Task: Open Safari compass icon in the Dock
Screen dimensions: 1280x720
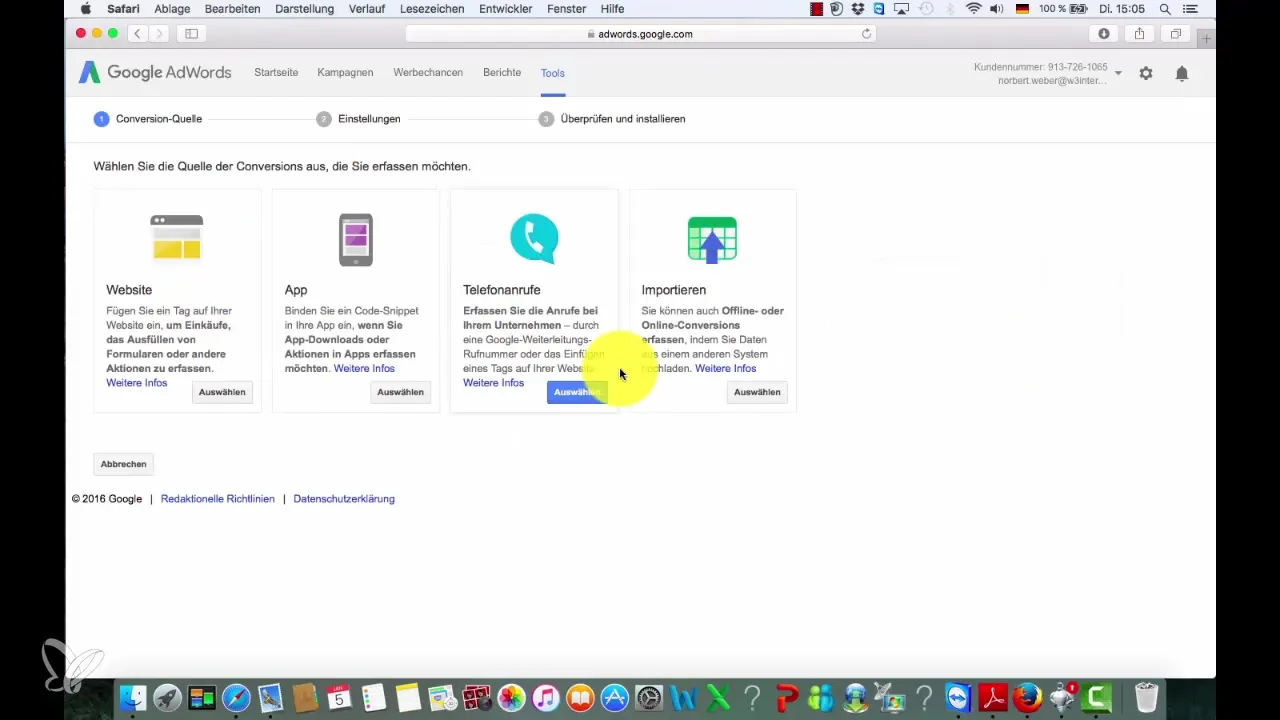Action: [x=236, y=698]
